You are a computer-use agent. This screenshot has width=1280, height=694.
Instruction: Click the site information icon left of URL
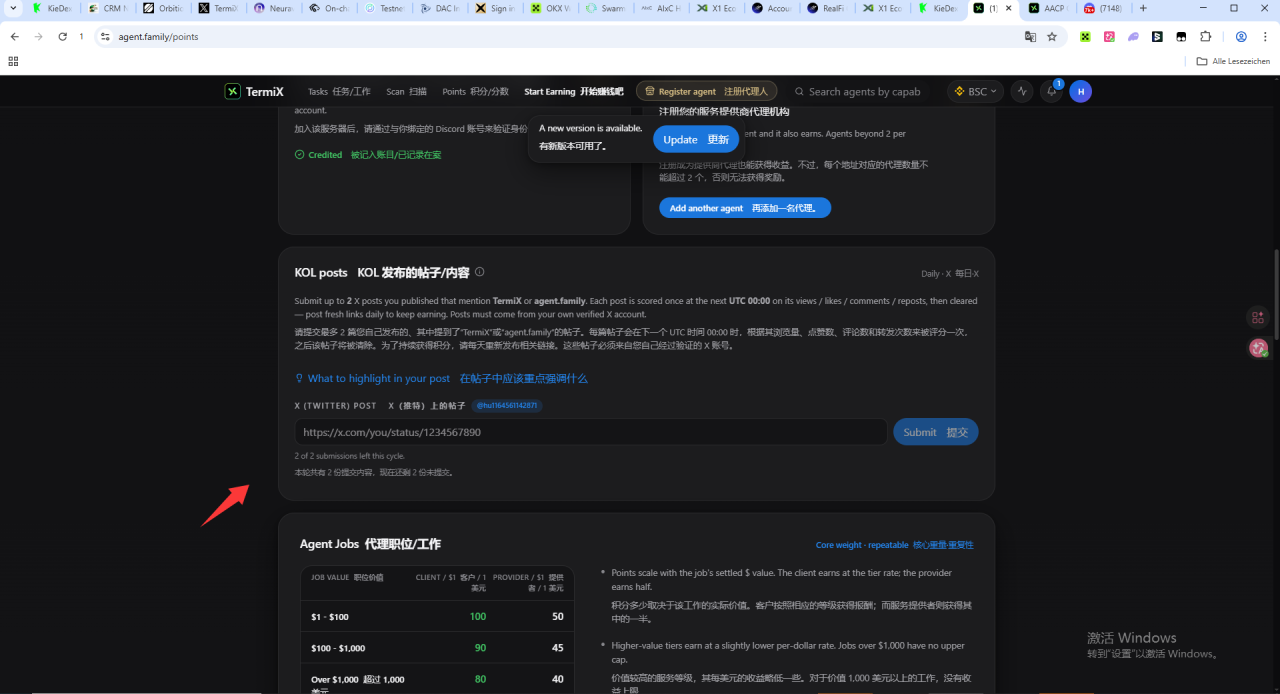tap(105, 37)
